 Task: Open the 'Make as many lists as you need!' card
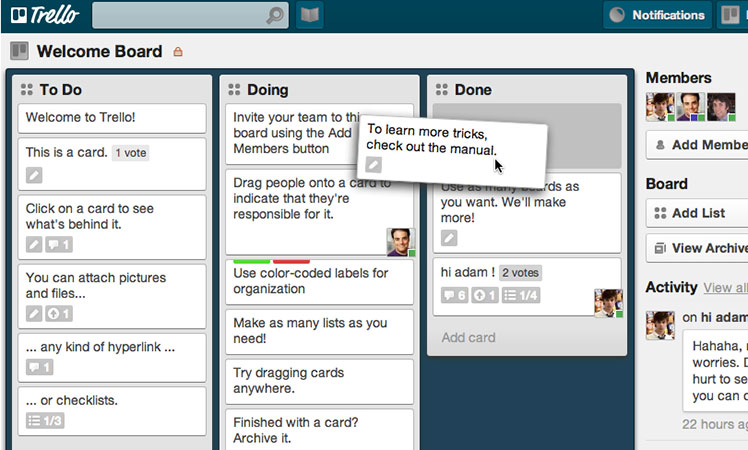(x=320, y=332)
